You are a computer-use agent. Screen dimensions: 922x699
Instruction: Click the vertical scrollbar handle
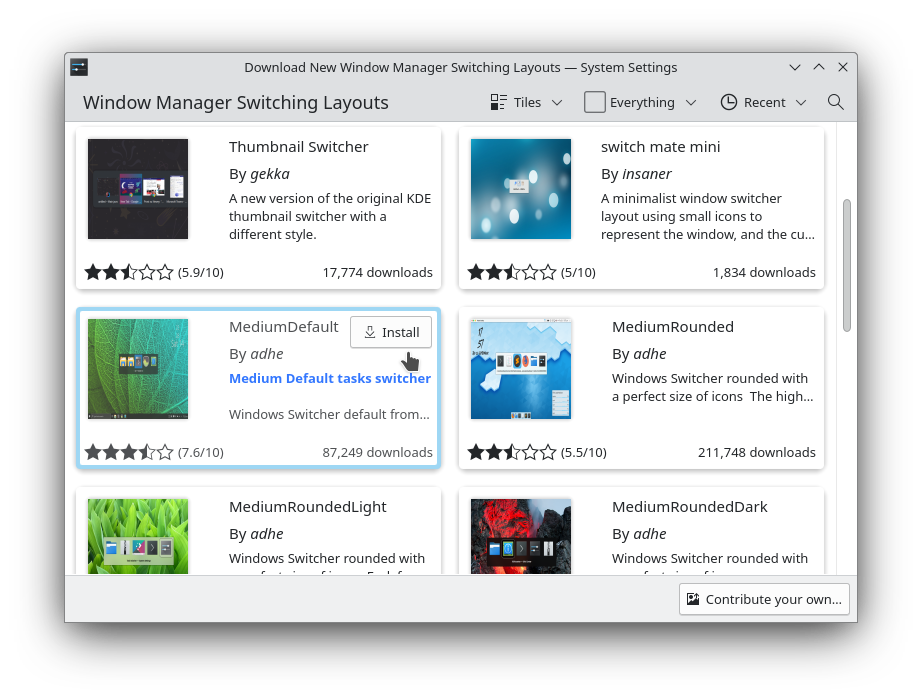click(x=846, y=265)
